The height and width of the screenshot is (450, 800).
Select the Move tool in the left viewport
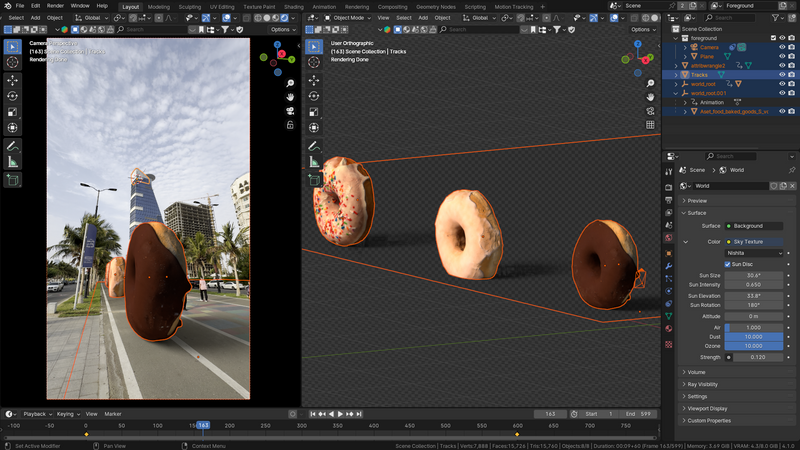(13, 80)
